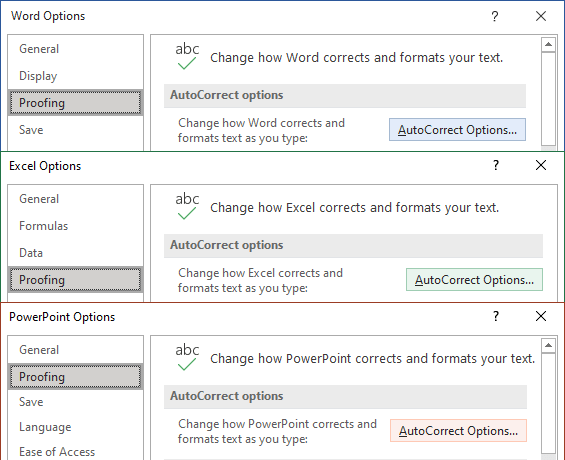
Task: Click scroll-up arrow in PowerPoint Options scrollbar
Action: point(548,346)
